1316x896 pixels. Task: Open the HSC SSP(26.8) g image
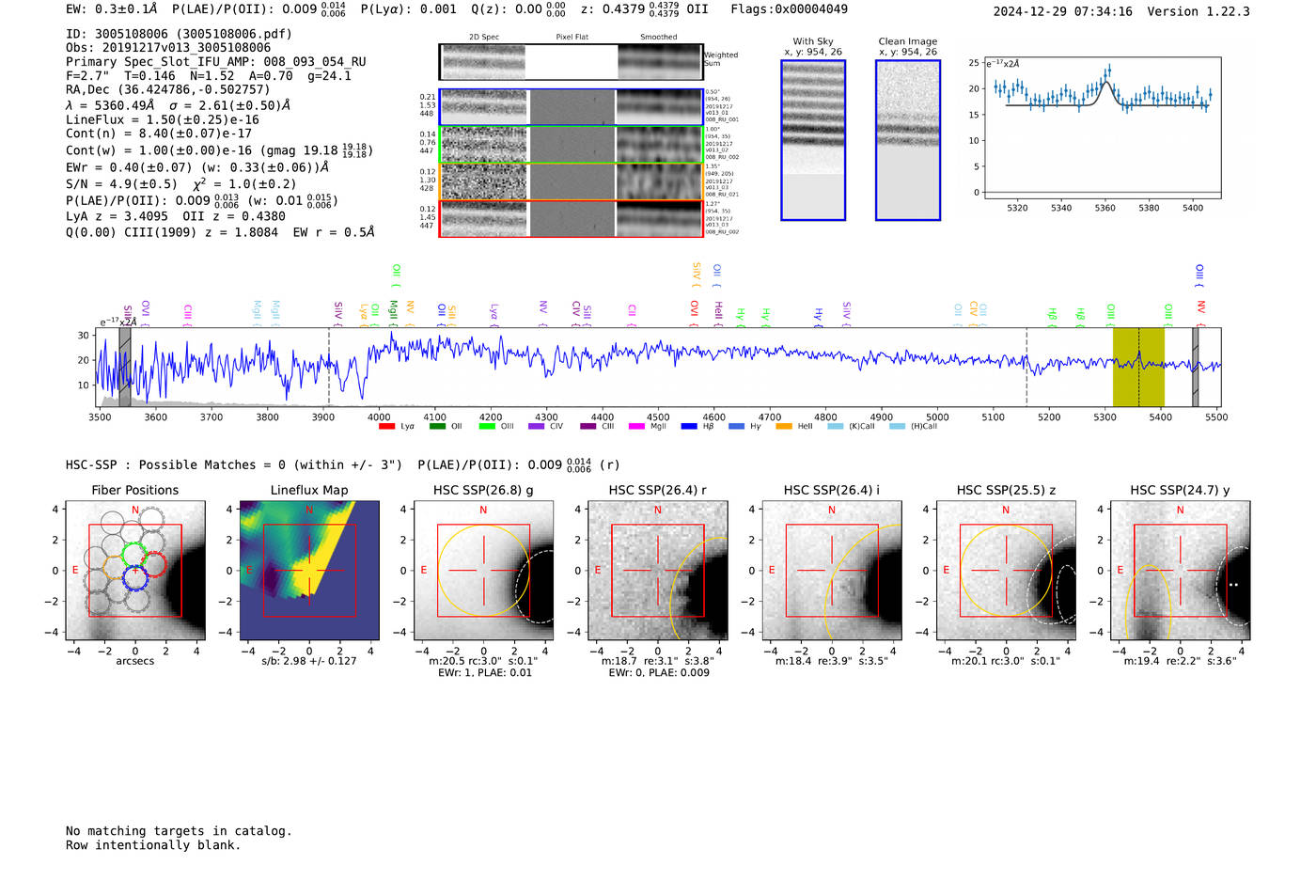[x=483, y=571]
